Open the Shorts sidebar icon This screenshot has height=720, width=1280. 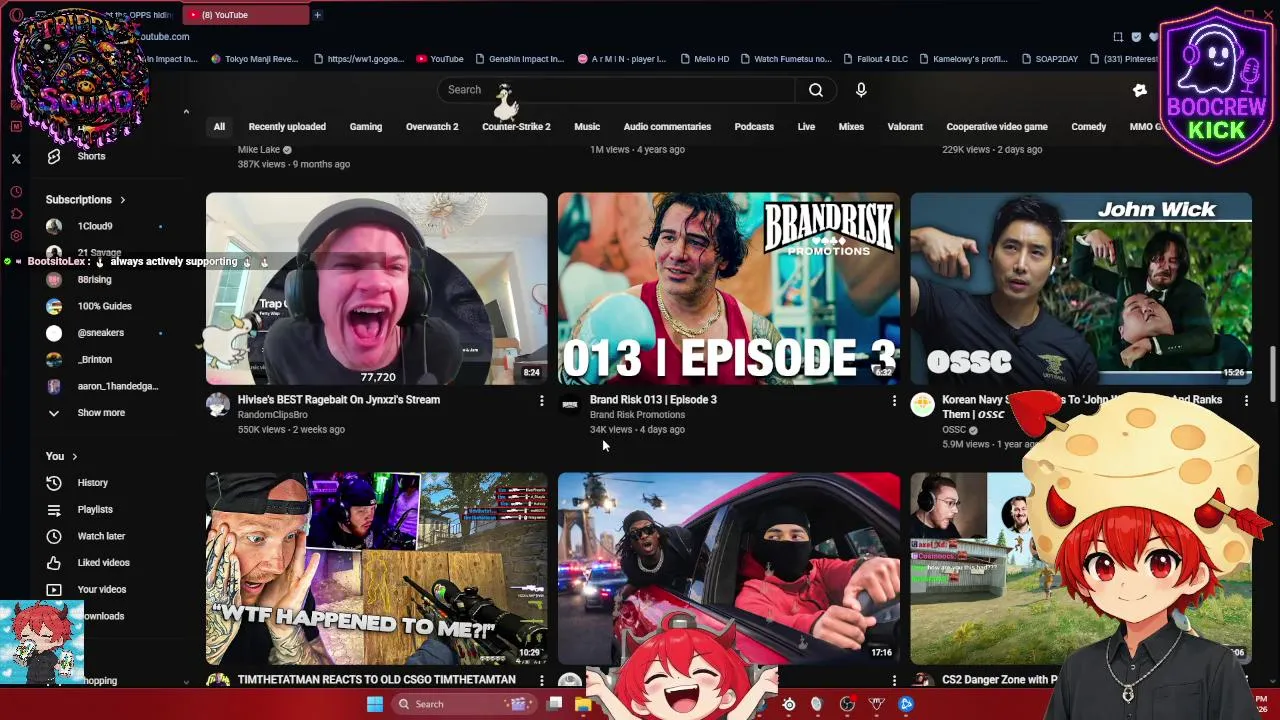(54, 156)
